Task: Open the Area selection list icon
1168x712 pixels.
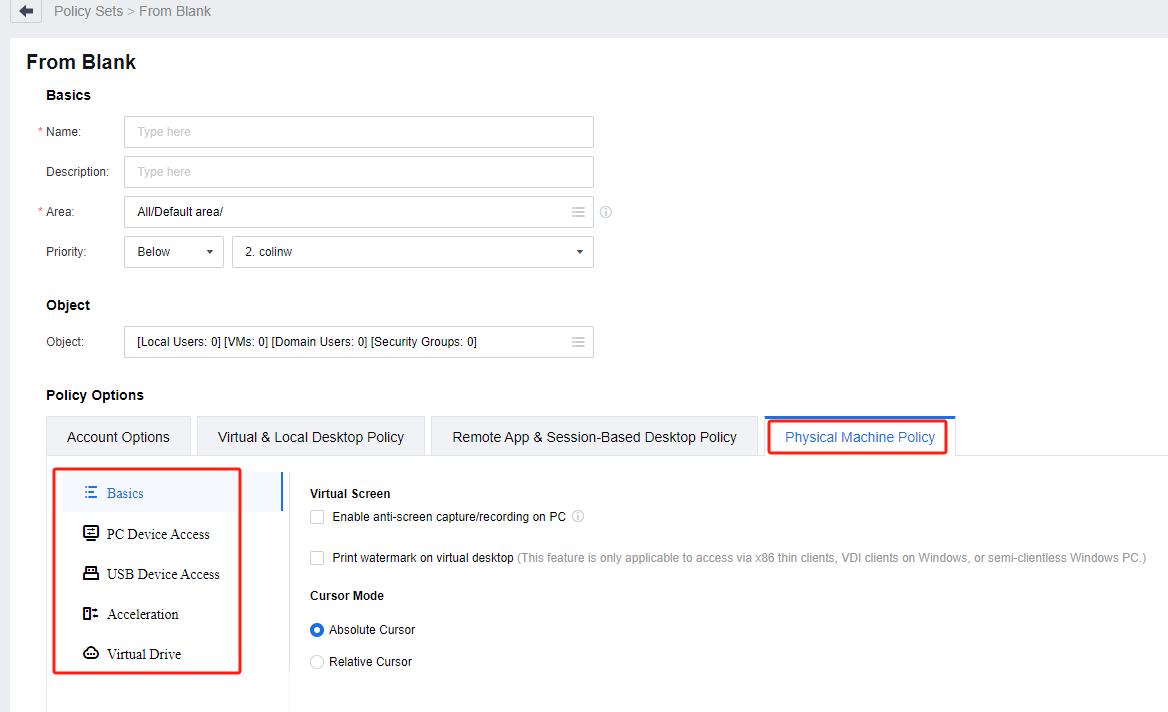Action: click(578, 212)
